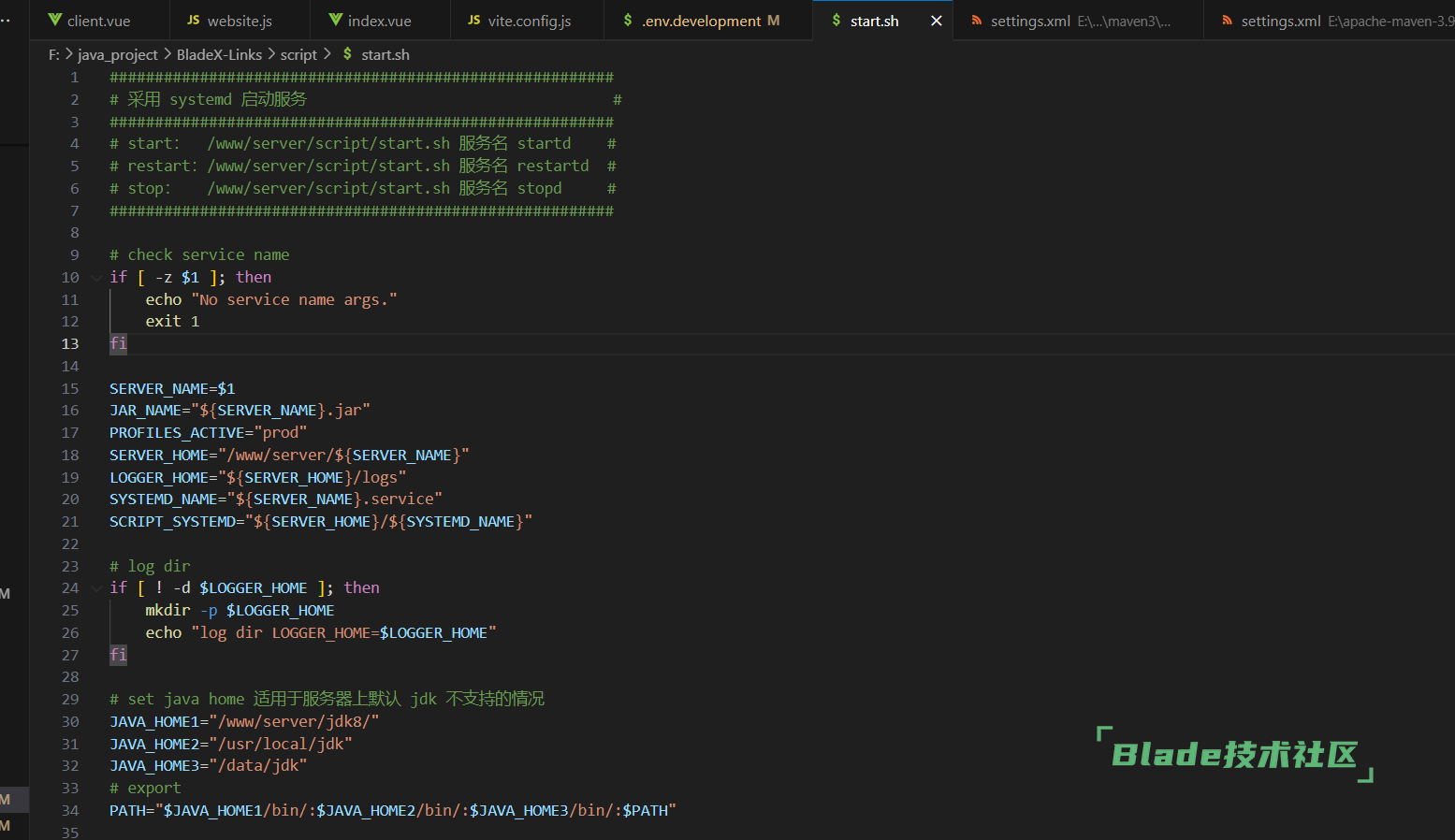Click 'echo "No service name args."' line
The height and width of the screenshot is (840, 1455).
click(271, 299)
